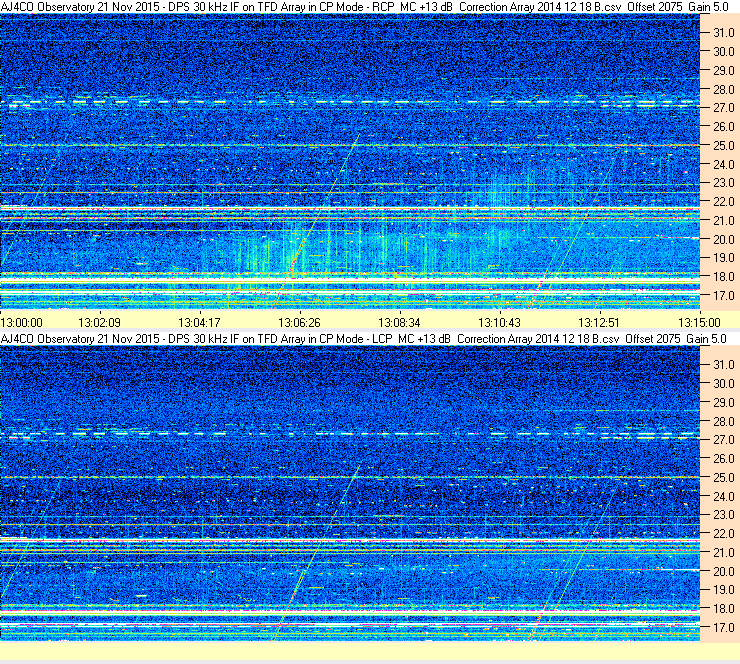740x664 pixels.
Task: Select 23.0 on the RCP frequency axis
Action: click(x=724, y=183)
